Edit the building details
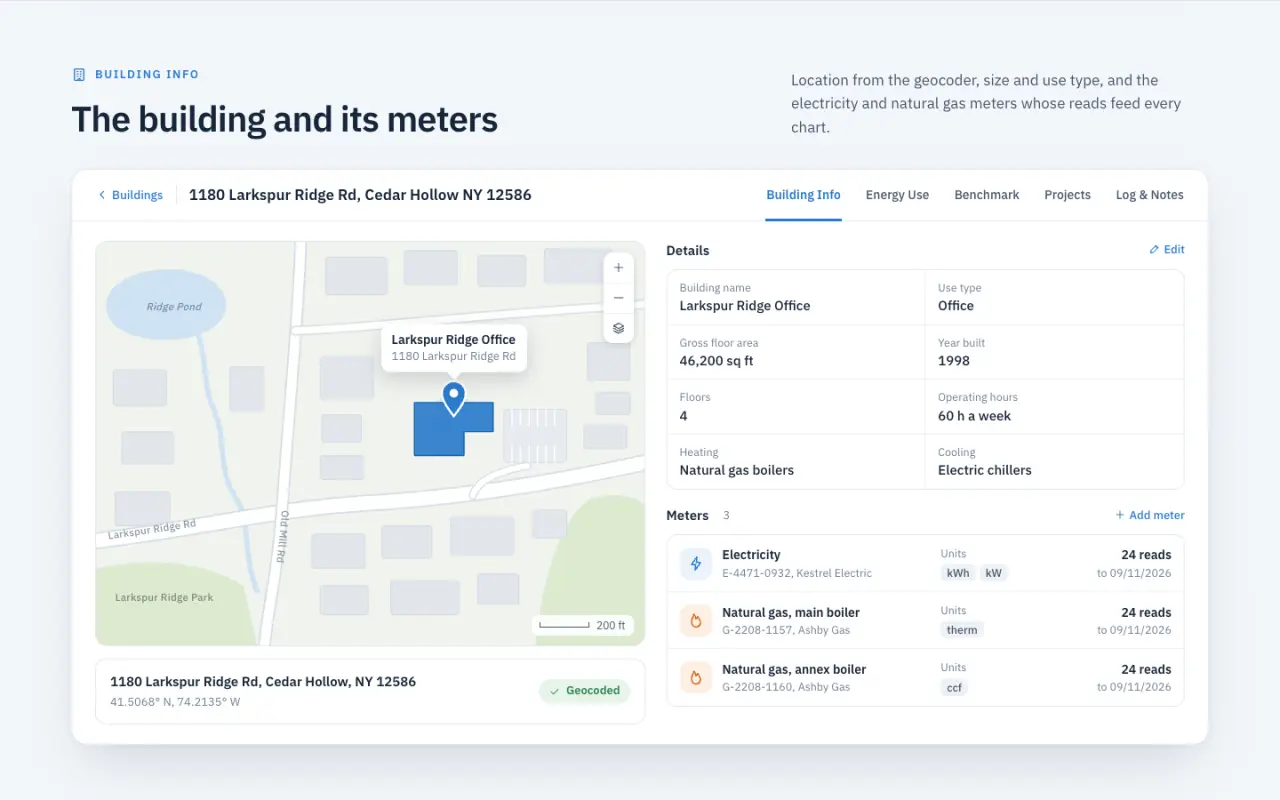 (1167, 250)
